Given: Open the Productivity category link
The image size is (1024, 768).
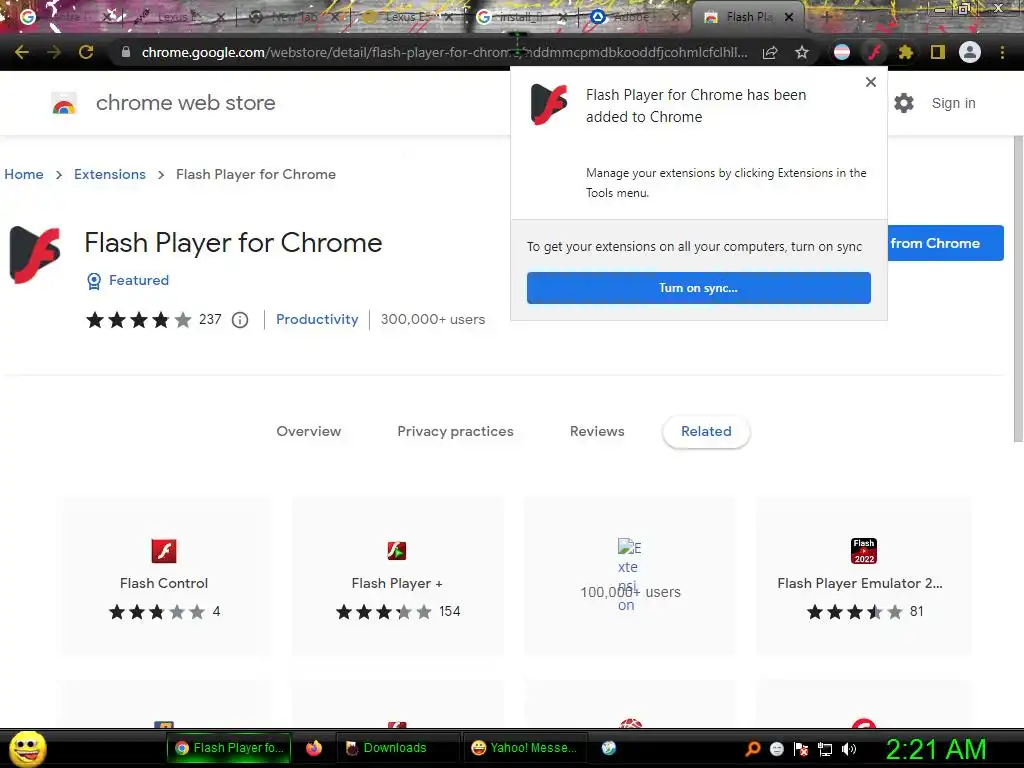Looking at the screenshot, I should pos(317,319).
